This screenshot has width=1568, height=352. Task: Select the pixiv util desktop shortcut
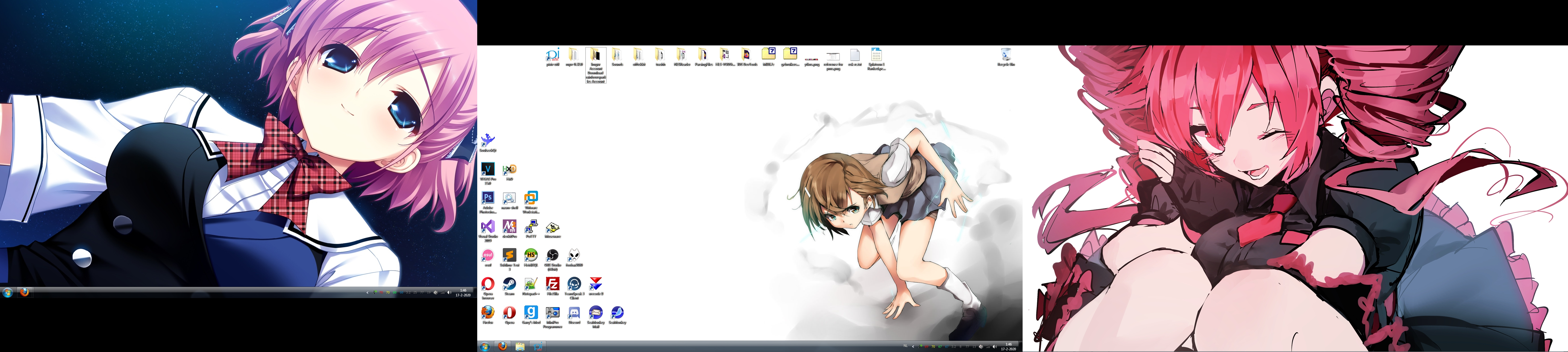553,56
